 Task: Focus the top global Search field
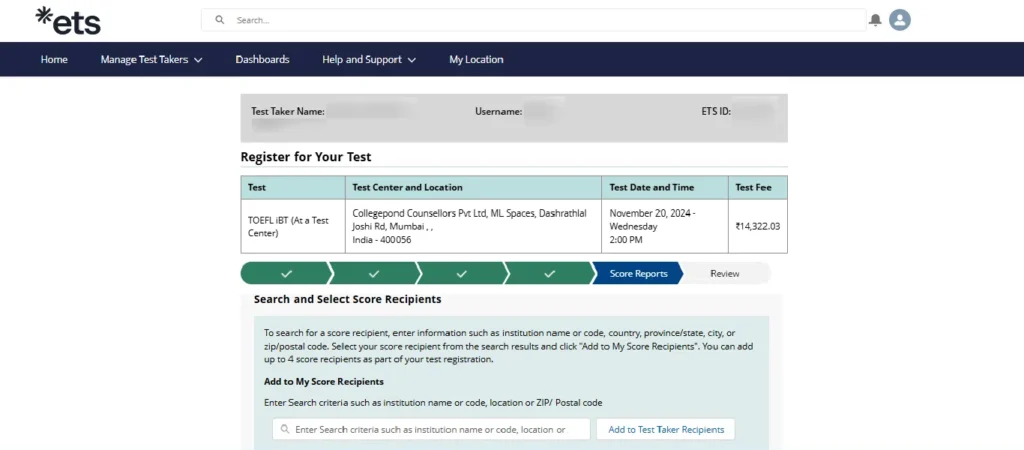(540, 20)
